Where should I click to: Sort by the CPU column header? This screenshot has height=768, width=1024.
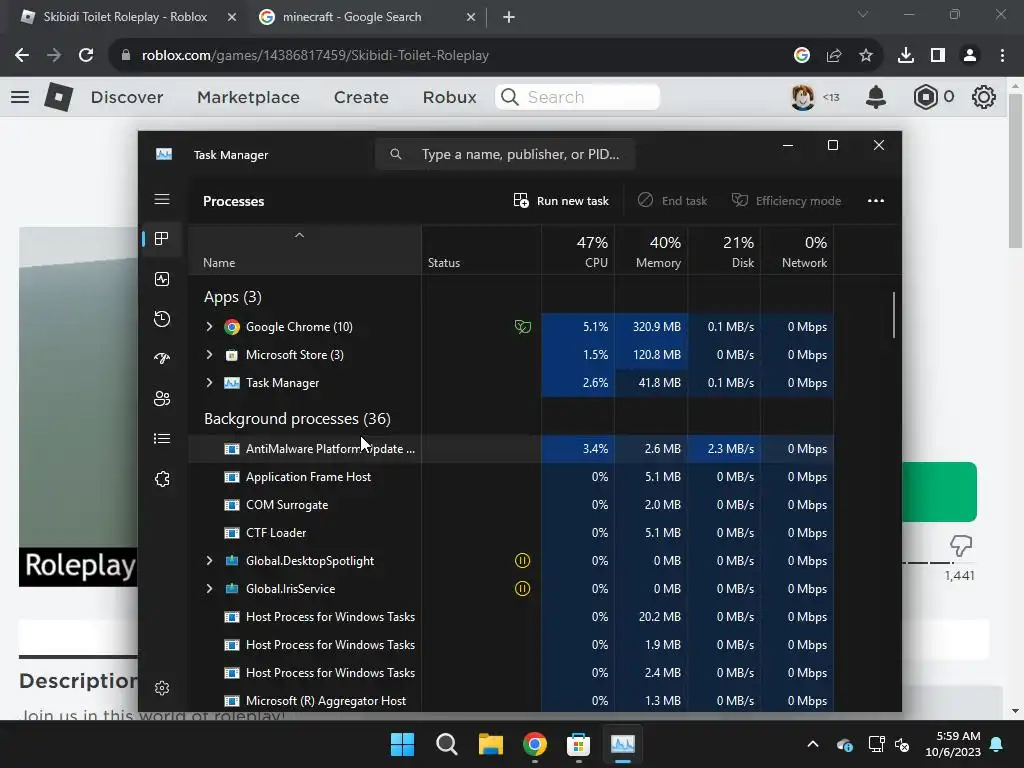click(x=578, y=251)
